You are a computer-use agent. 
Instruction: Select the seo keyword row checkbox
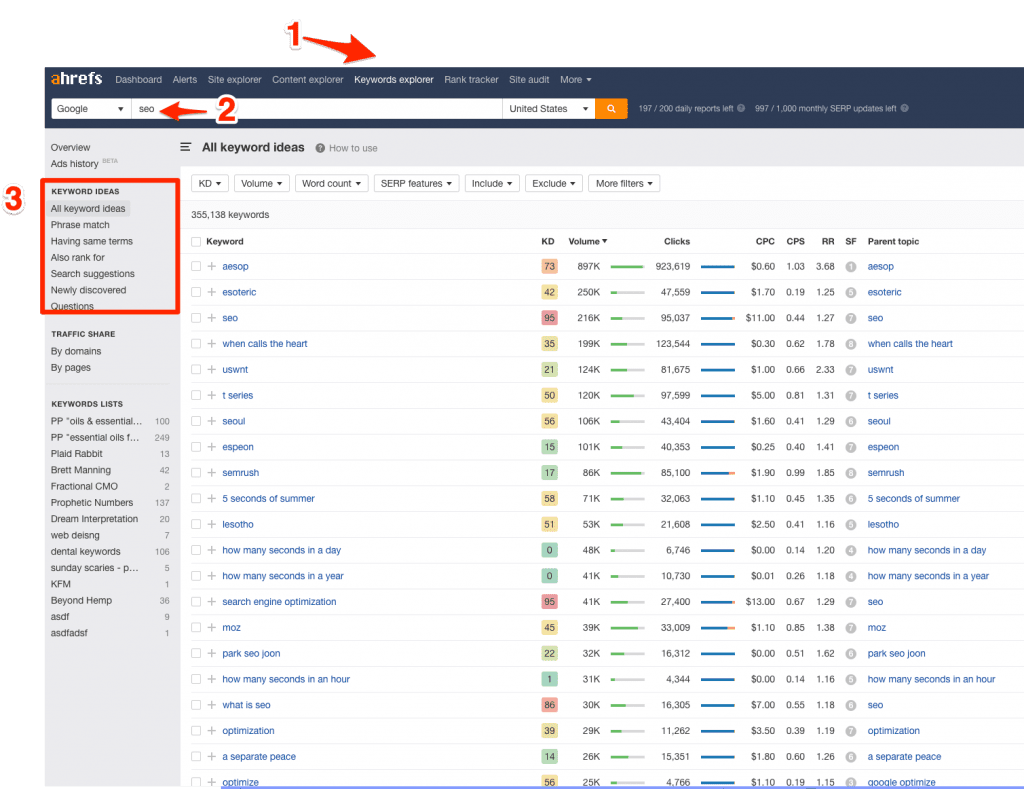pyautogui.click(x=196, y=318)
